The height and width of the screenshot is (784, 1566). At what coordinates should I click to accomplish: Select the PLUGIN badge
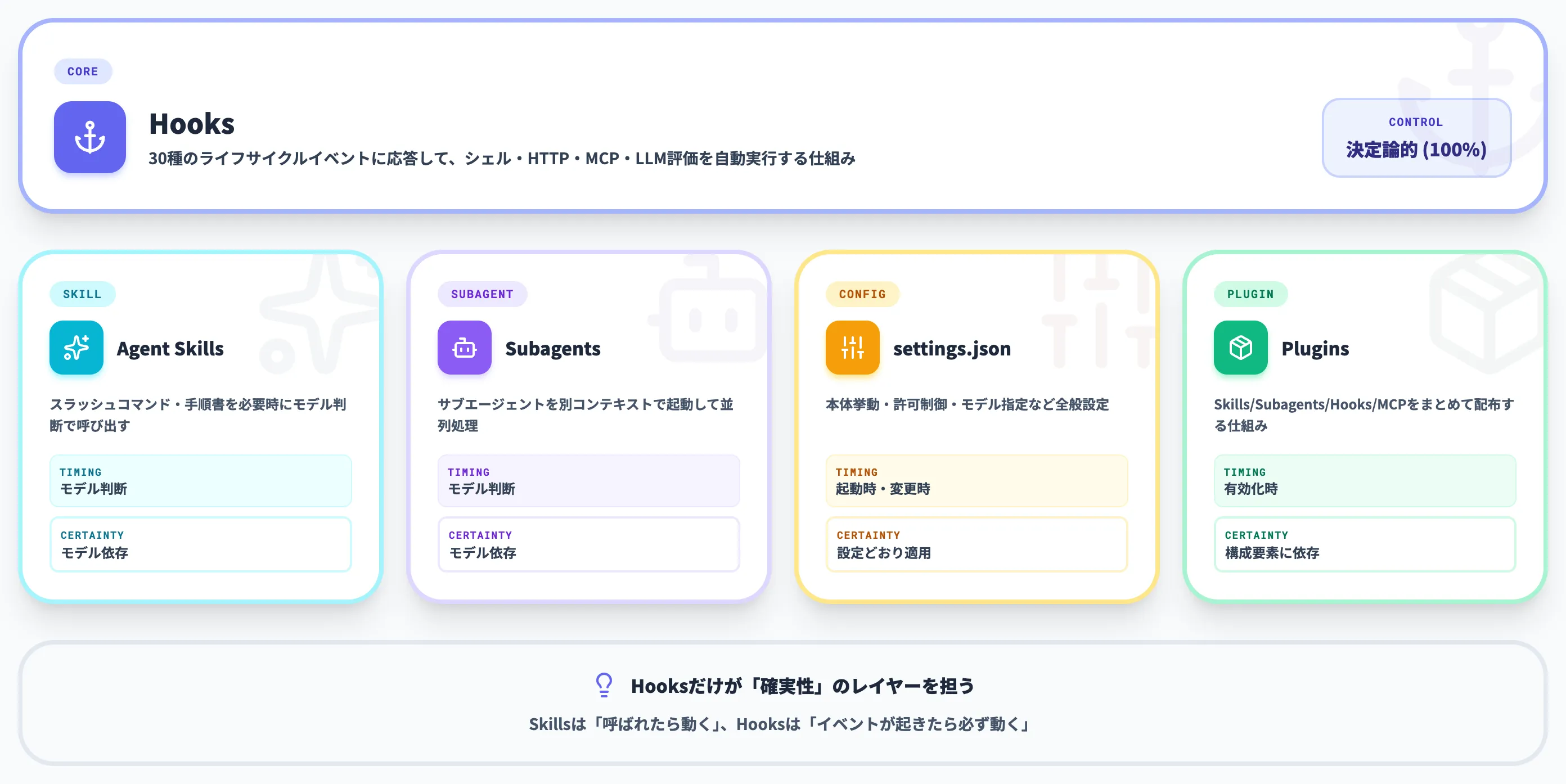pos(1250,294)
